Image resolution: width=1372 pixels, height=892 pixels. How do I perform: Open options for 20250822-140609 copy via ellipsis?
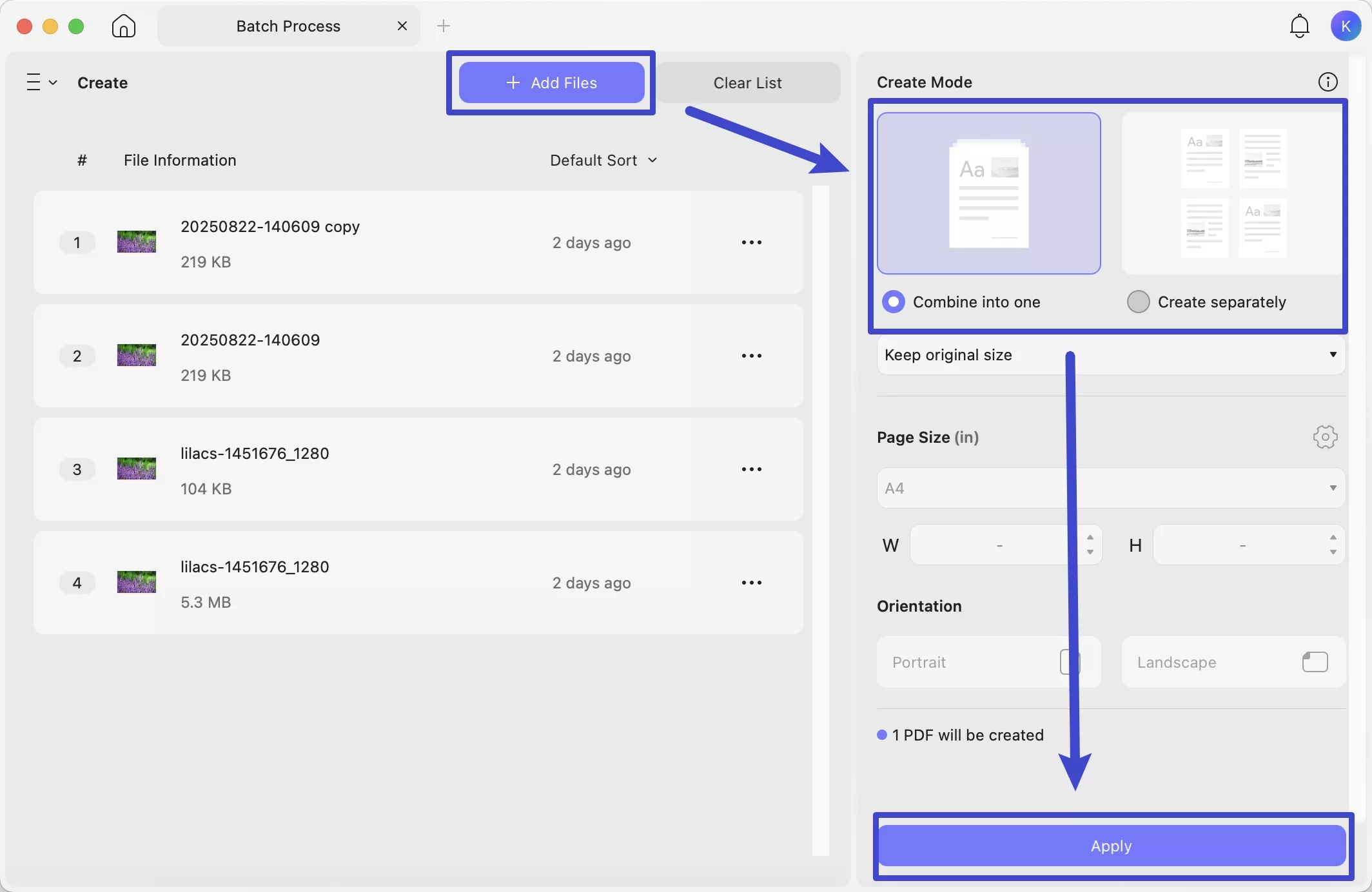pos(752,242)
